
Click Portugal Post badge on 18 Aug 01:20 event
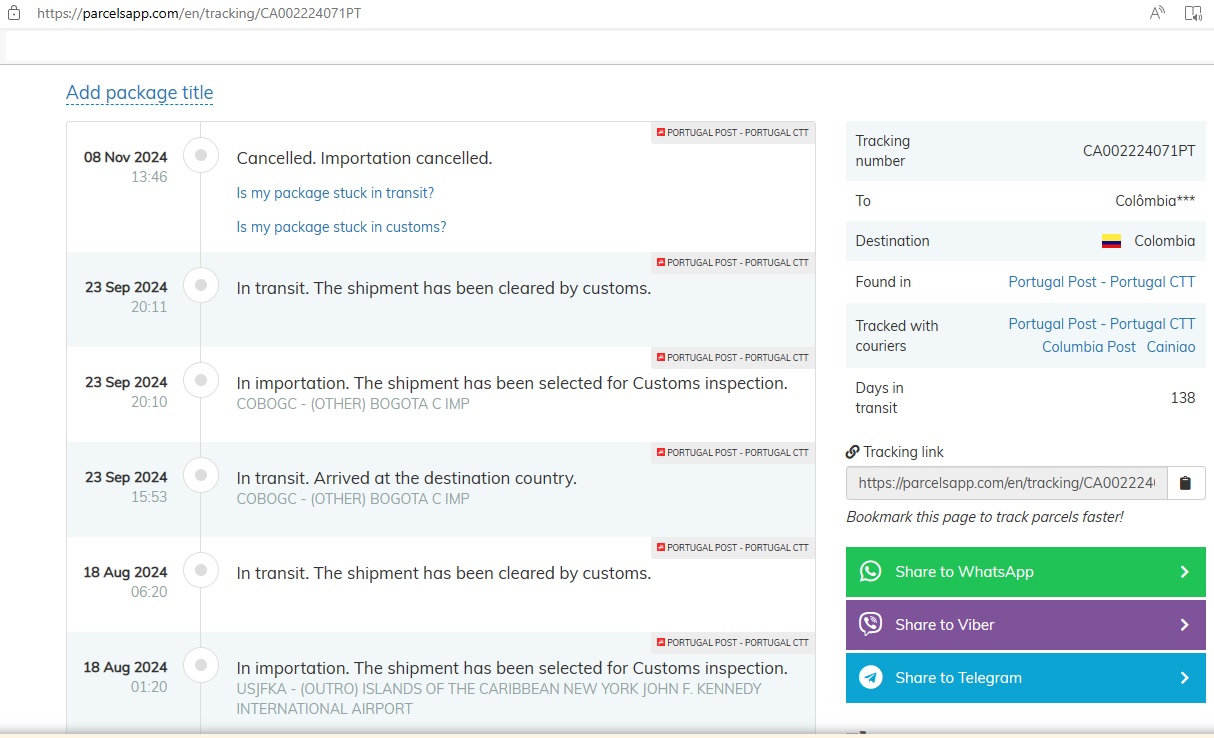[x=733, y=642]
